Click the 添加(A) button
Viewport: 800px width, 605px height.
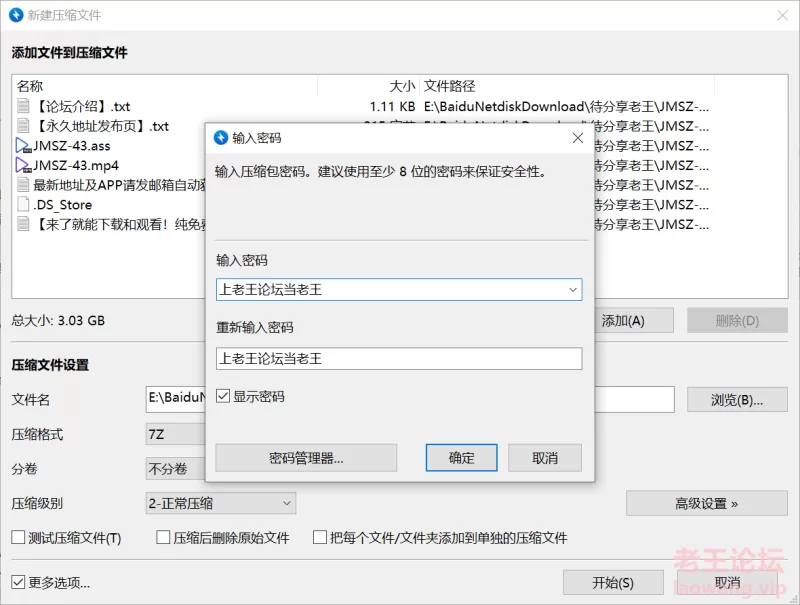pyautogui.click(x=634, y=320)
